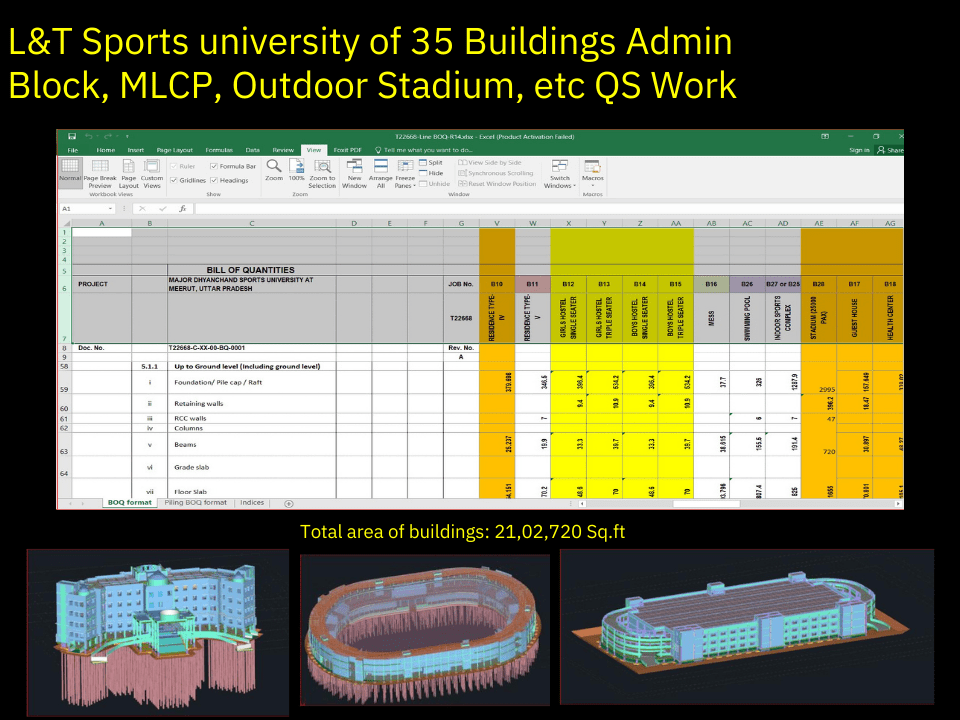Screen dimensions: 960x720
Task: Click scroll right arrow on horizontal scrollbar
Action: click(898, 504)
